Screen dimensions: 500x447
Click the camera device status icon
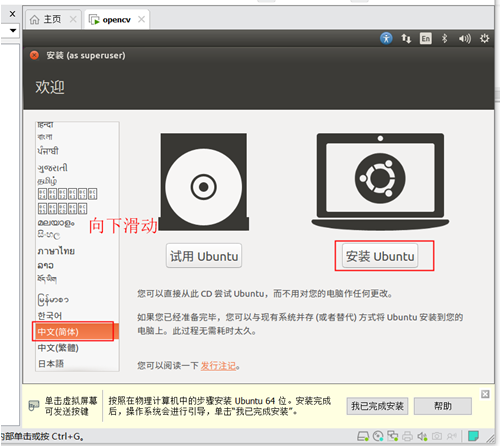pyautogui.click(x=437, y=436)
